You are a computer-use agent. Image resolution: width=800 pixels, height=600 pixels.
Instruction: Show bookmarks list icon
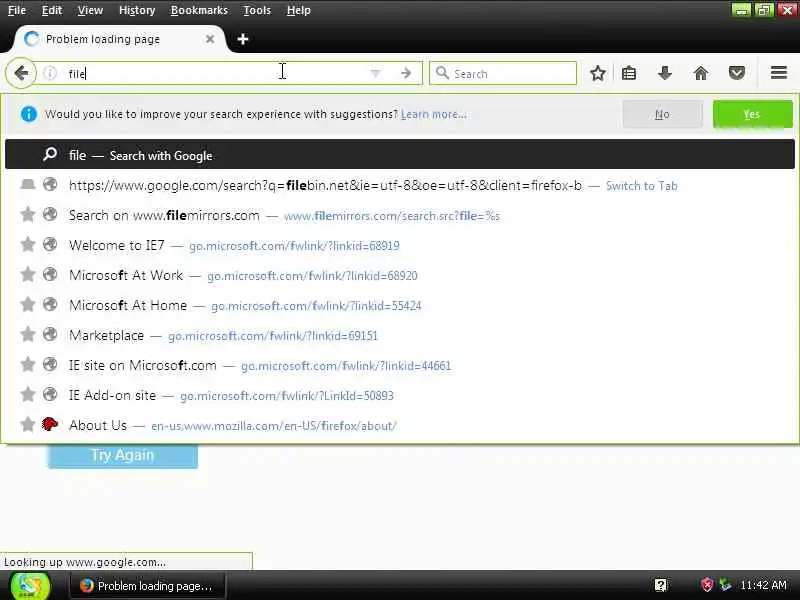(x=629, y=73)
